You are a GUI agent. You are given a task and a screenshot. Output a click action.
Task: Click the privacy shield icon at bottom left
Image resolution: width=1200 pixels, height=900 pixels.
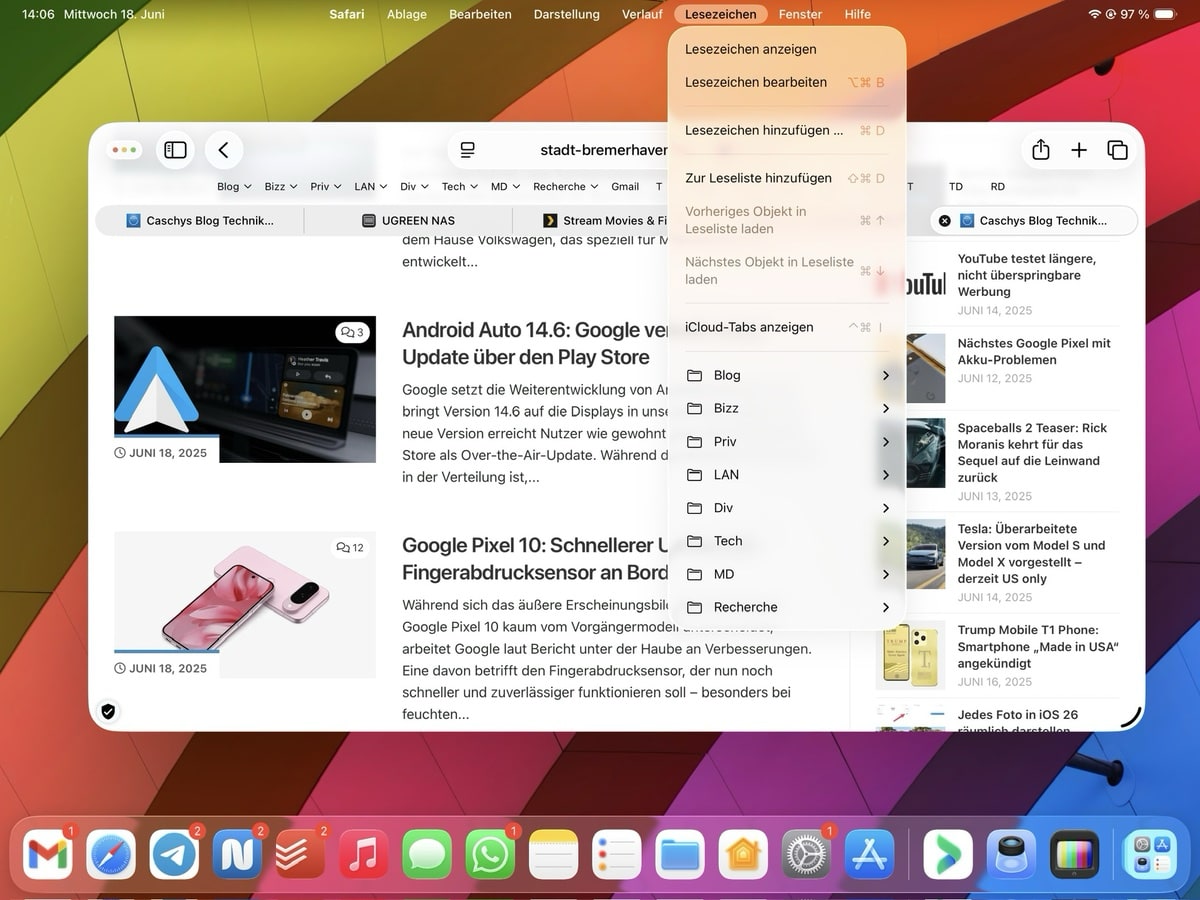[x=109, y=711]
